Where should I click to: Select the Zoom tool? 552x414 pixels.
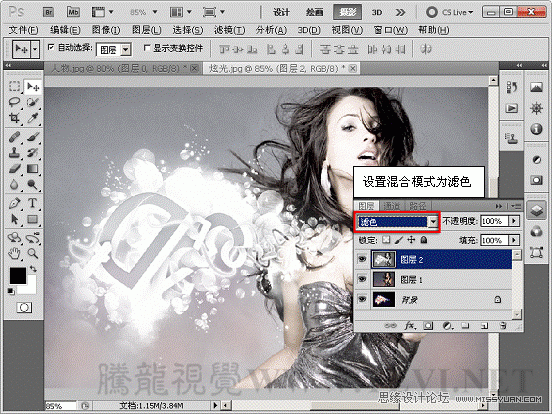point(33,253)
